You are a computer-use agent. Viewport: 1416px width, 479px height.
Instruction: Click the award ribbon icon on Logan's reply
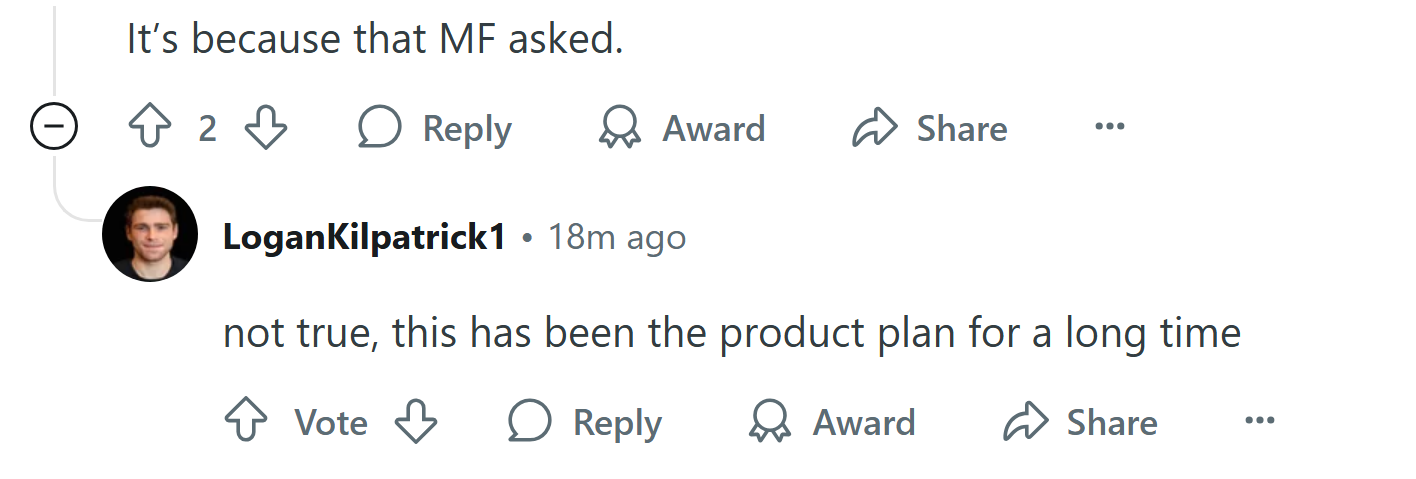pos(770,422)
